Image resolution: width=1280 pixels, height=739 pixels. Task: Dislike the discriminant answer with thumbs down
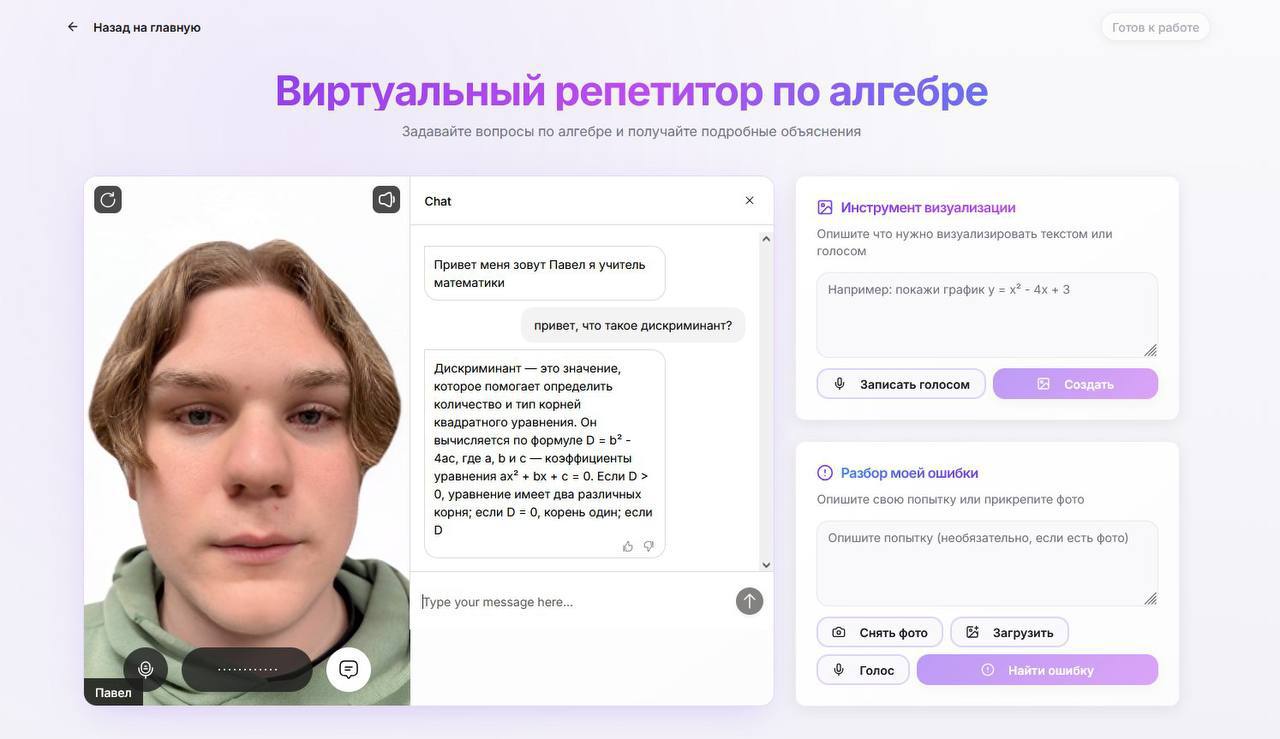[x=649, y=546]
